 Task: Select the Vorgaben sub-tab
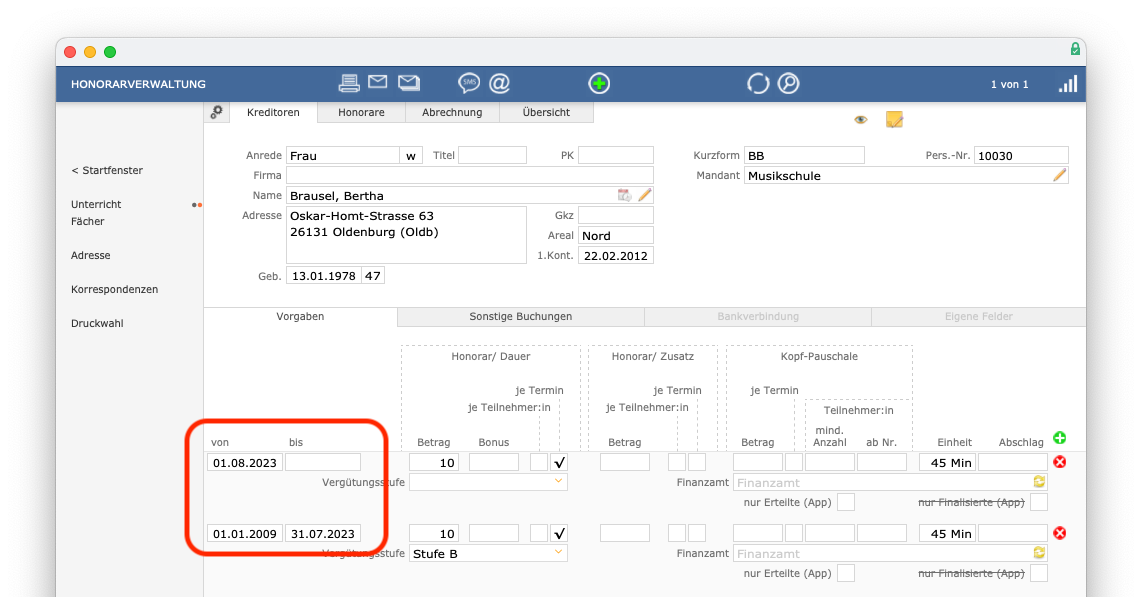[x=300, y=317]
